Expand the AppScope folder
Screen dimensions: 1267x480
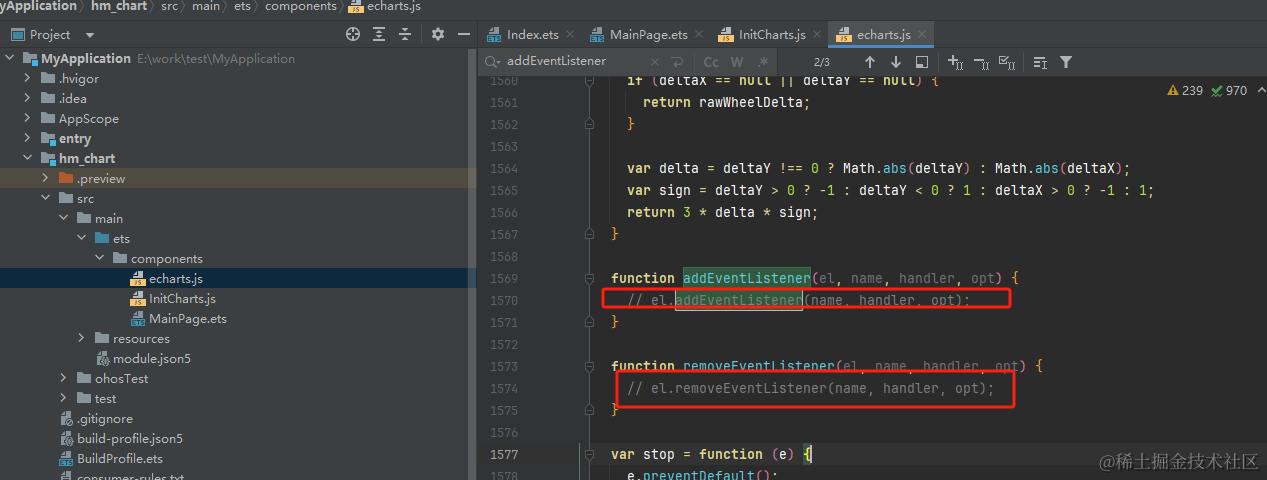28,118
